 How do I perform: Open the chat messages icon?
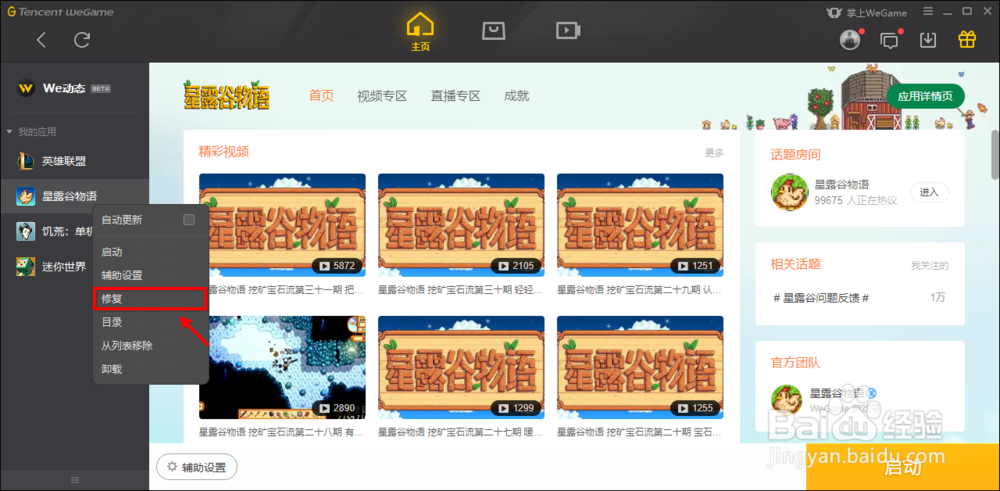889,40
